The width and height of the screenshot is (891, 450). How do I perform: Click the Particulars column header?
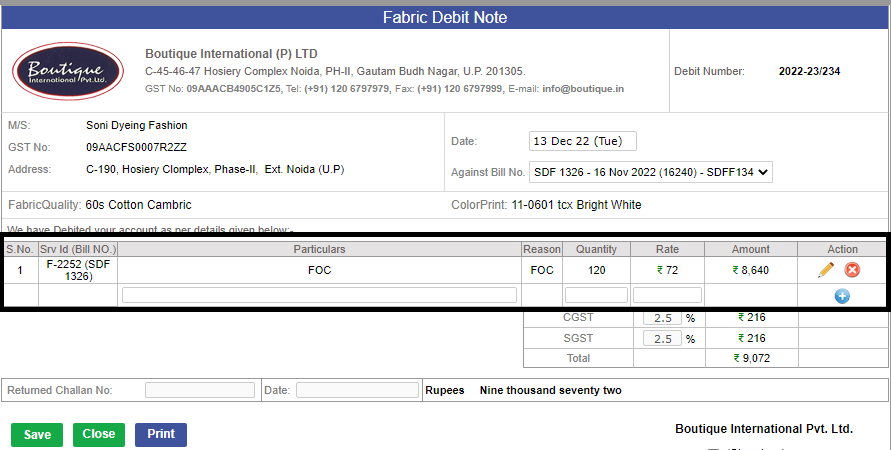[319, 249]
